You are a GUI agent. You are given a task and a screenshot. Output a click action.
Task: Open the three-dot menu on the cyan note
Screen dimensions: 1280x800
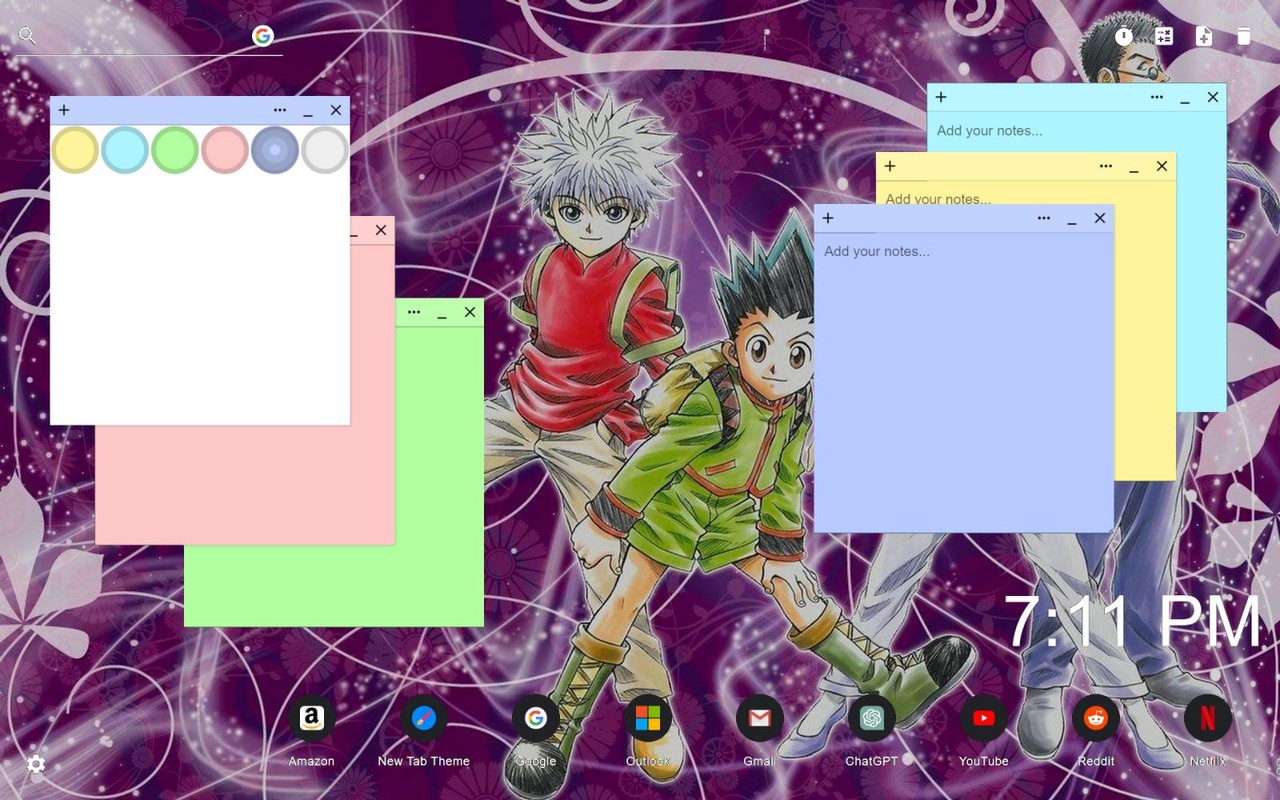(1157, 97)
